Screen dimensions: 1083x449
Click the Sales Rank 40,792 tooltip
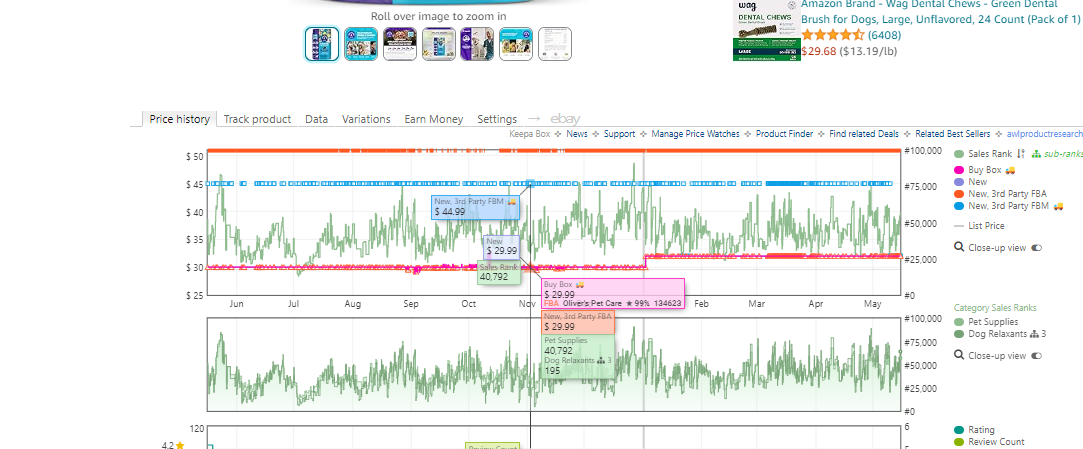click(x=499, y=272)
